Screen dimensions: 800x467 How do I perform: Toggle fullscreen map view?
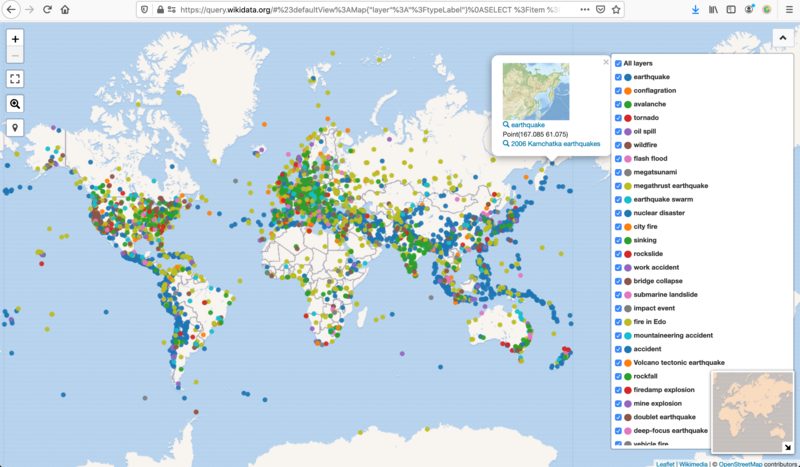click(x=15, y=79)
